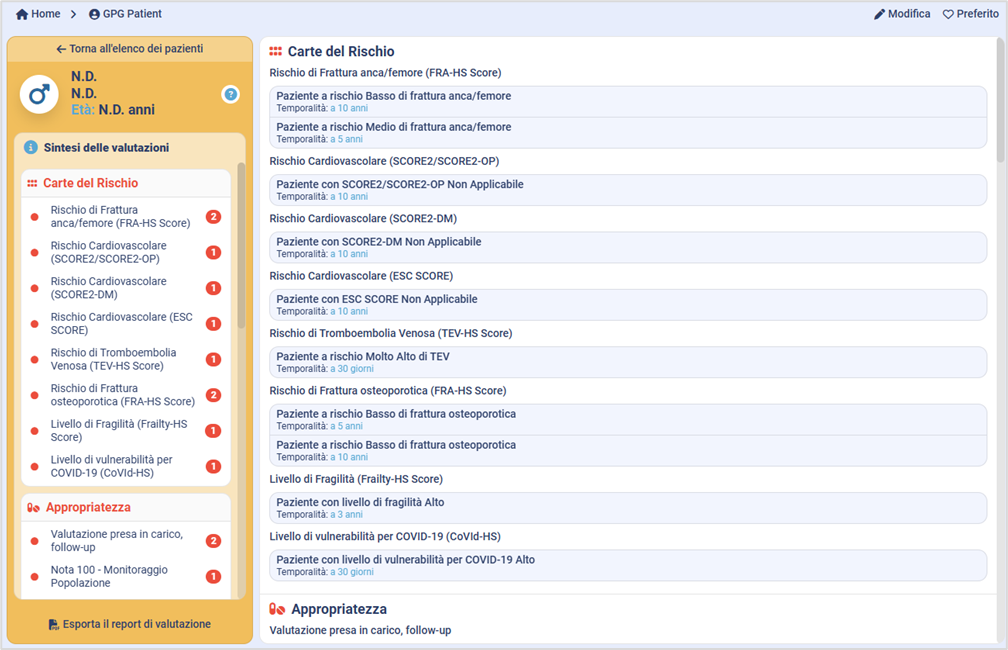Open Nota 100 - Monitoraggio Popolazione item
1008x650 pixels.
(x=109, y=576)
